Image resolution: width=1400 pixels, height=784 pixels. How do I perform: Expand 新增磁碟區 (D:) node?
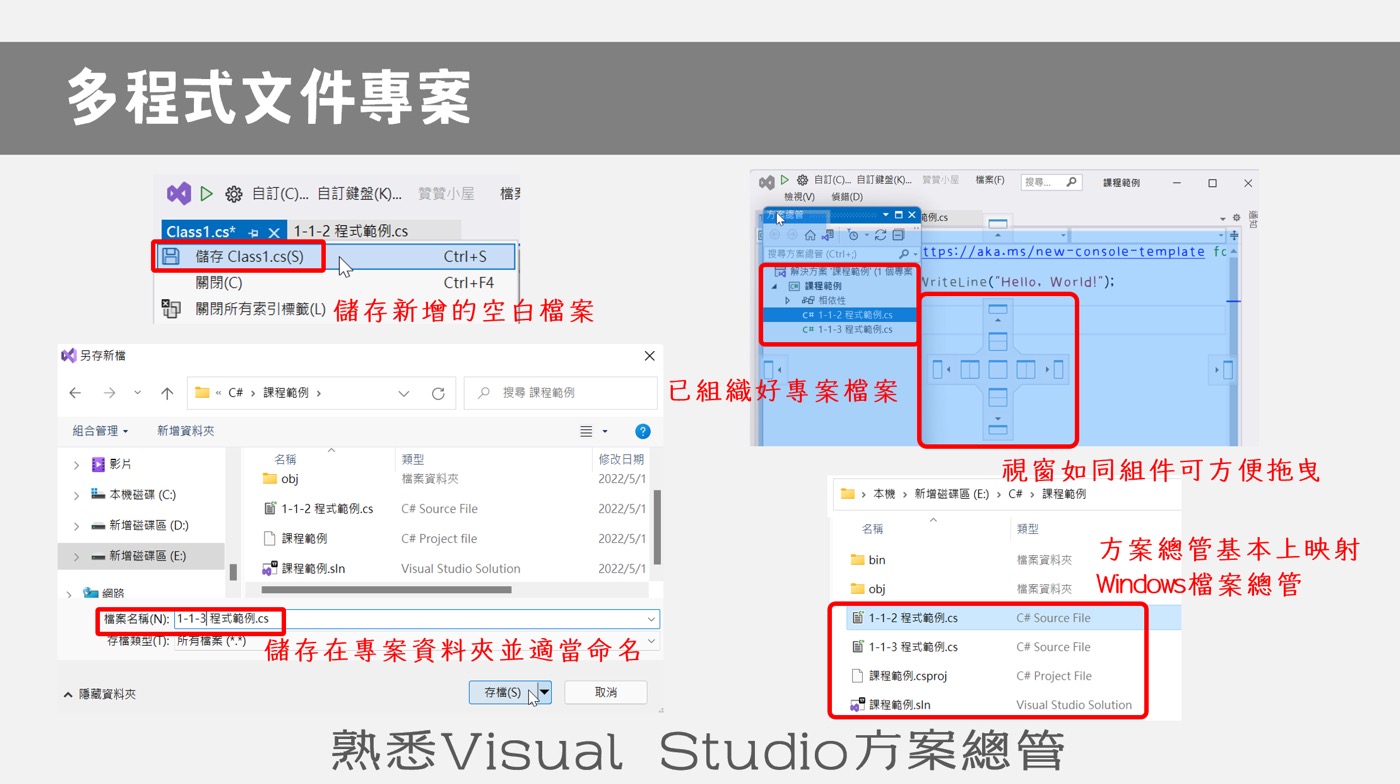76,526
